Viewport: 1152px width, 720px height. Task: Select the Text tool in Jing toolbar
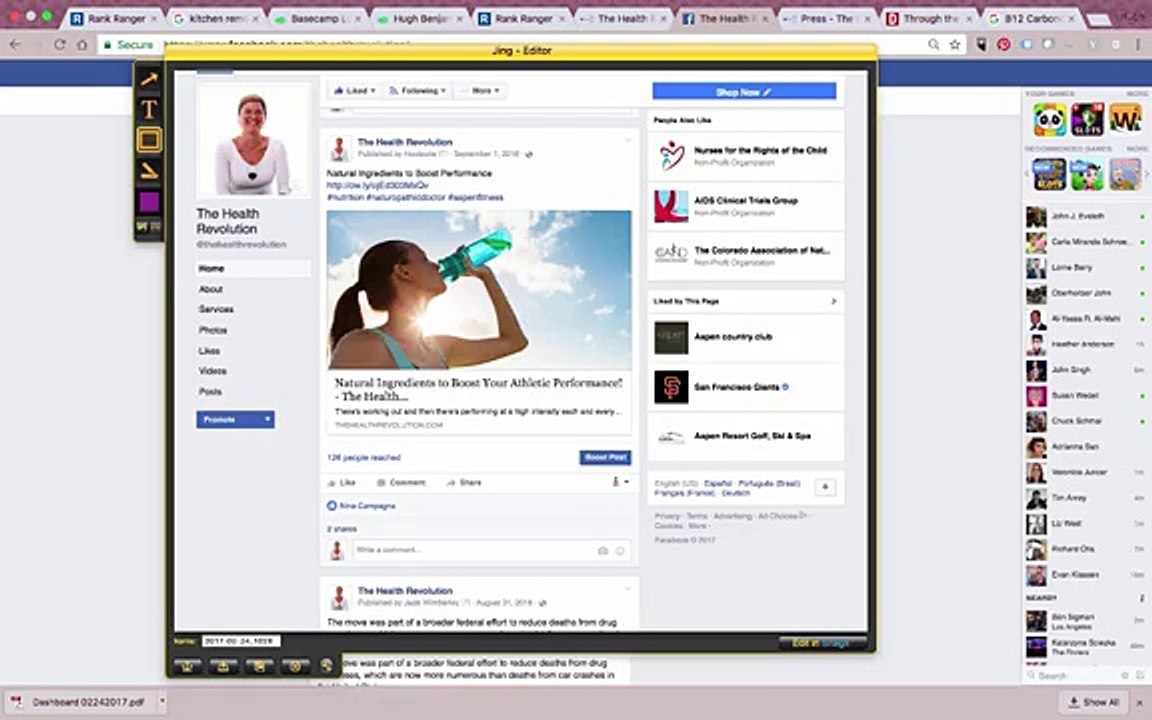(x=149, y=109)
